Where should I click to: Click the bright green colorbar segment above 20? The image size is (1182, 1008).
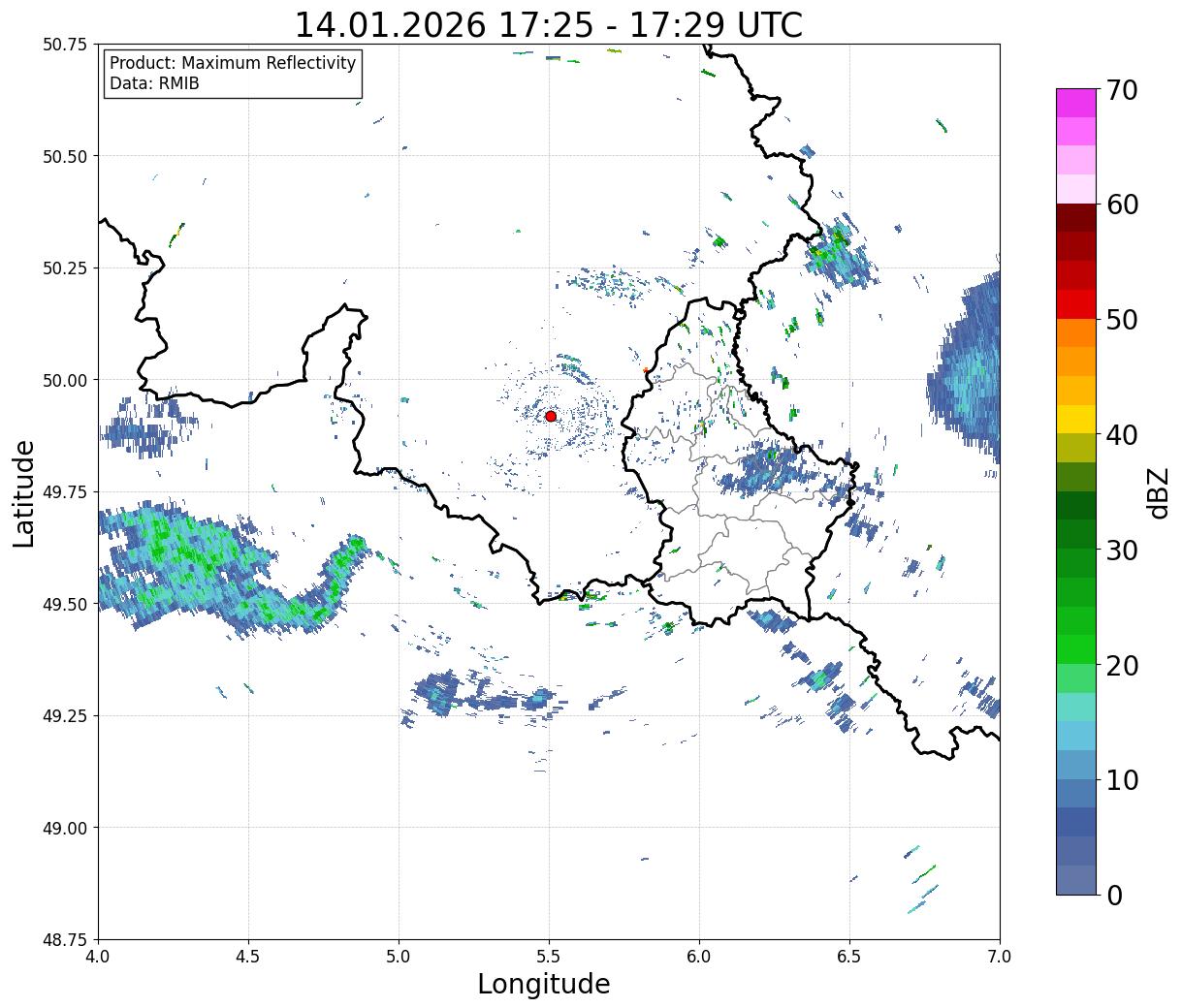click(1076, 648)
